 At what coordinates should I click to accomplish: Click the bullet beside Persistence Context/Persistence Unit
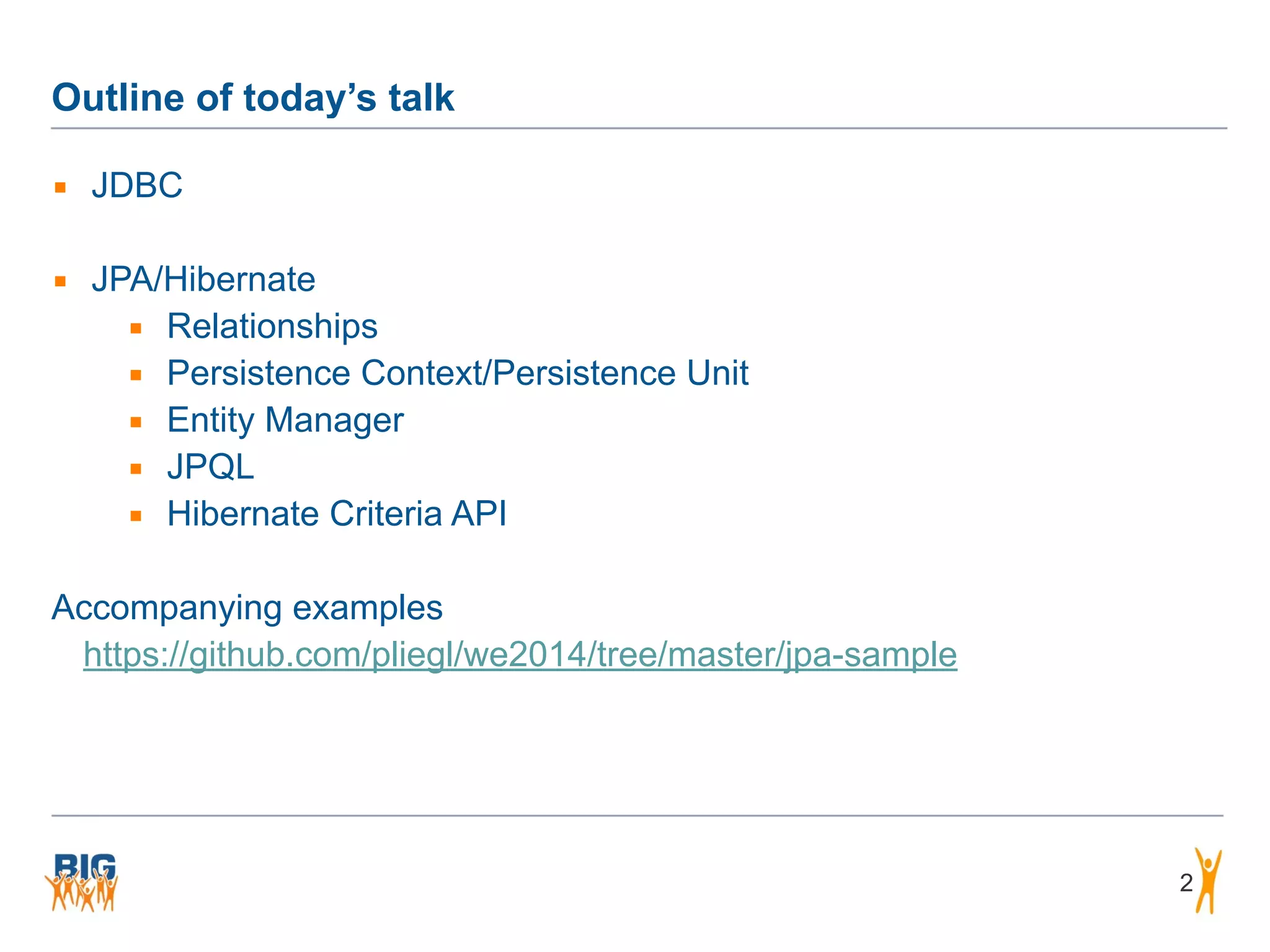tap(136, 375)
